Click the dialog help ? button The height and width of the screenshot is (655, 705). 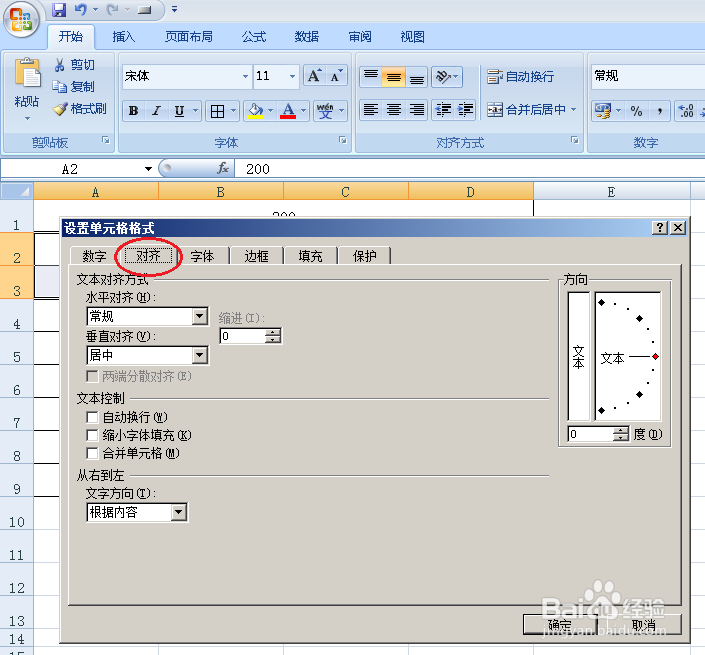pos(660,227)
